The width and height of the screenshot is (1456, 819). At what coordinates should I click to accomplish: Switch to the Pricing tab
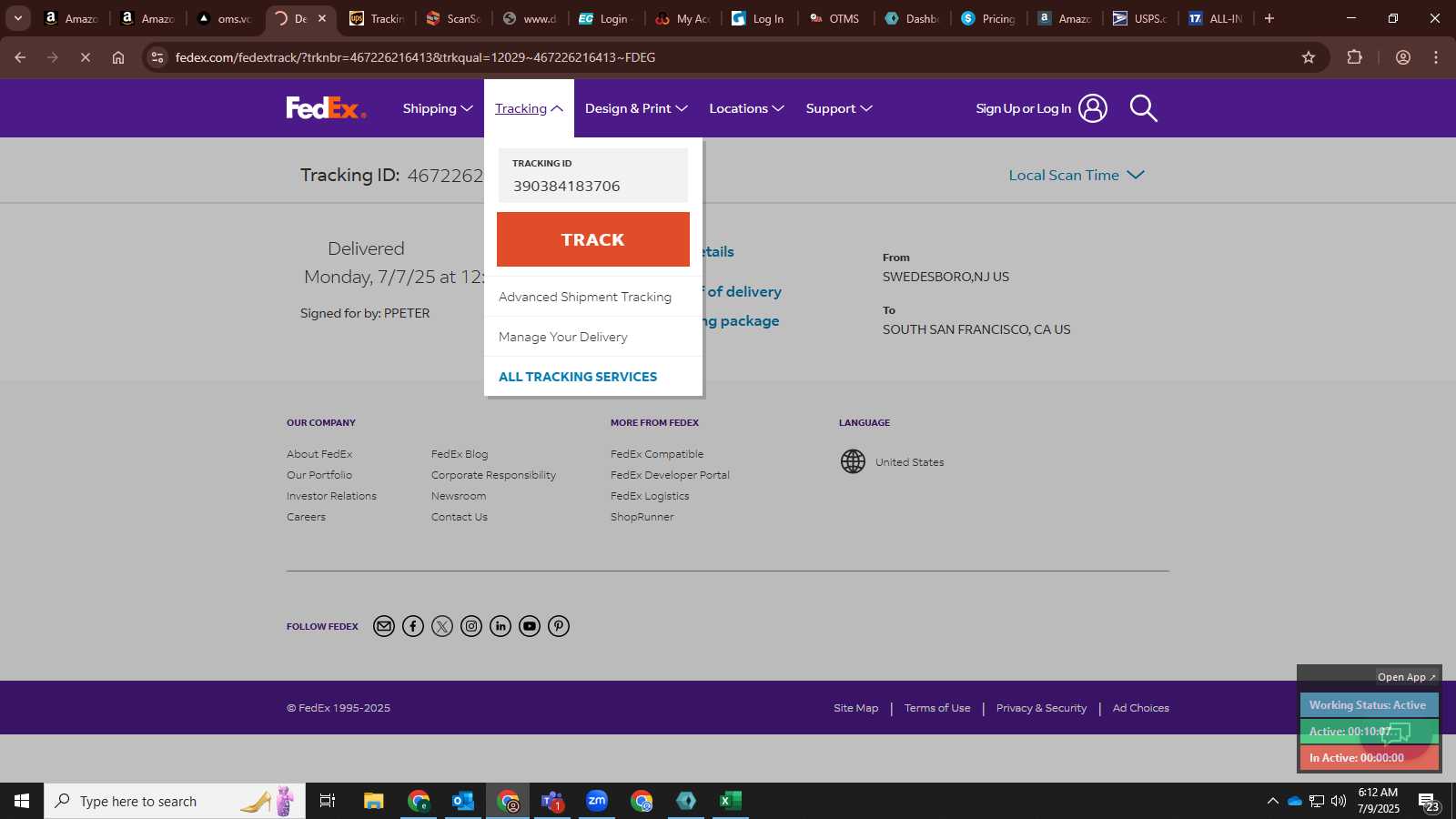coord(990,18)
